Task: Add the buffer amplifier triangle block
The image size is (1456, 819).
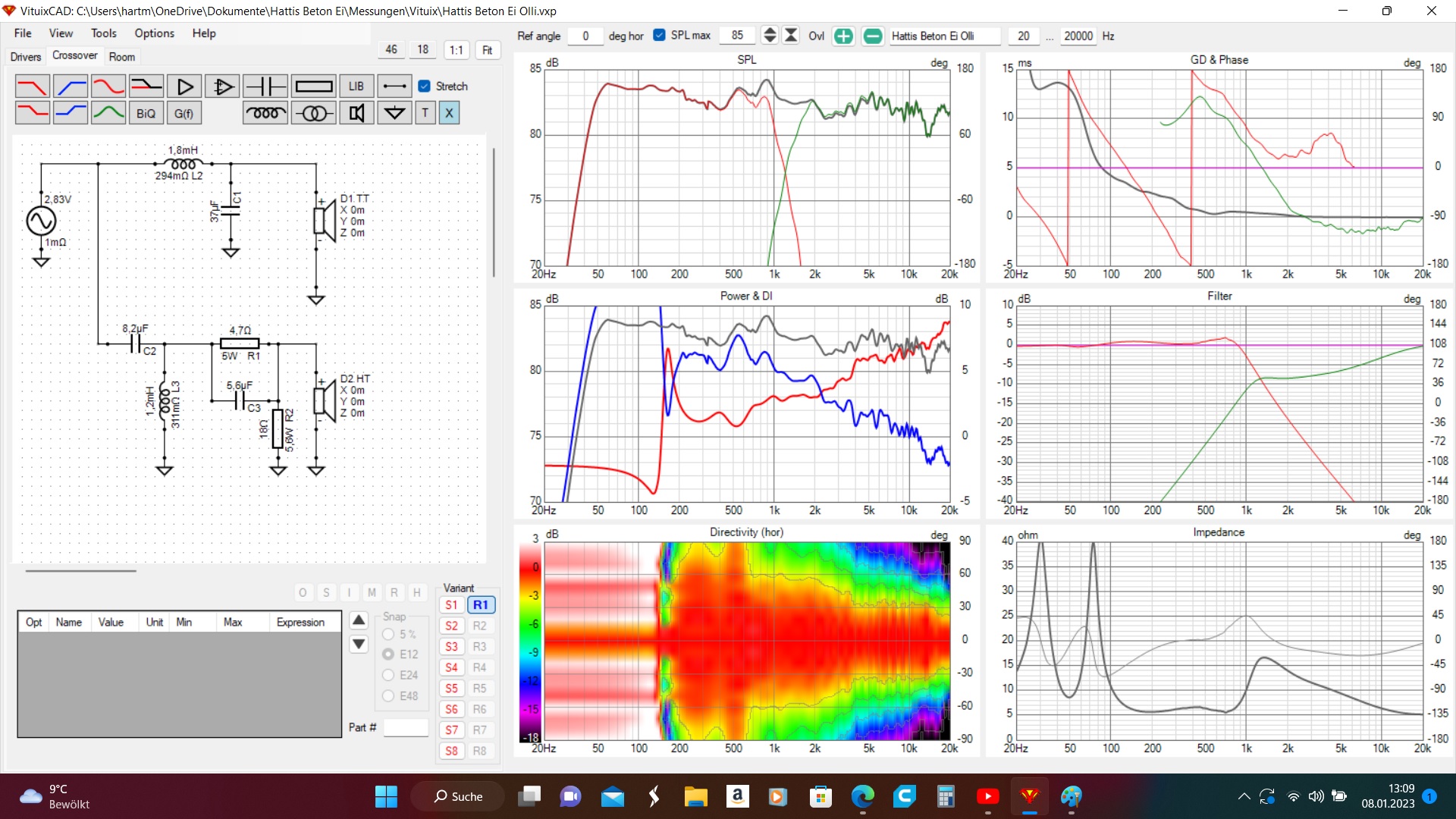Action: click(x=184, y=86)
